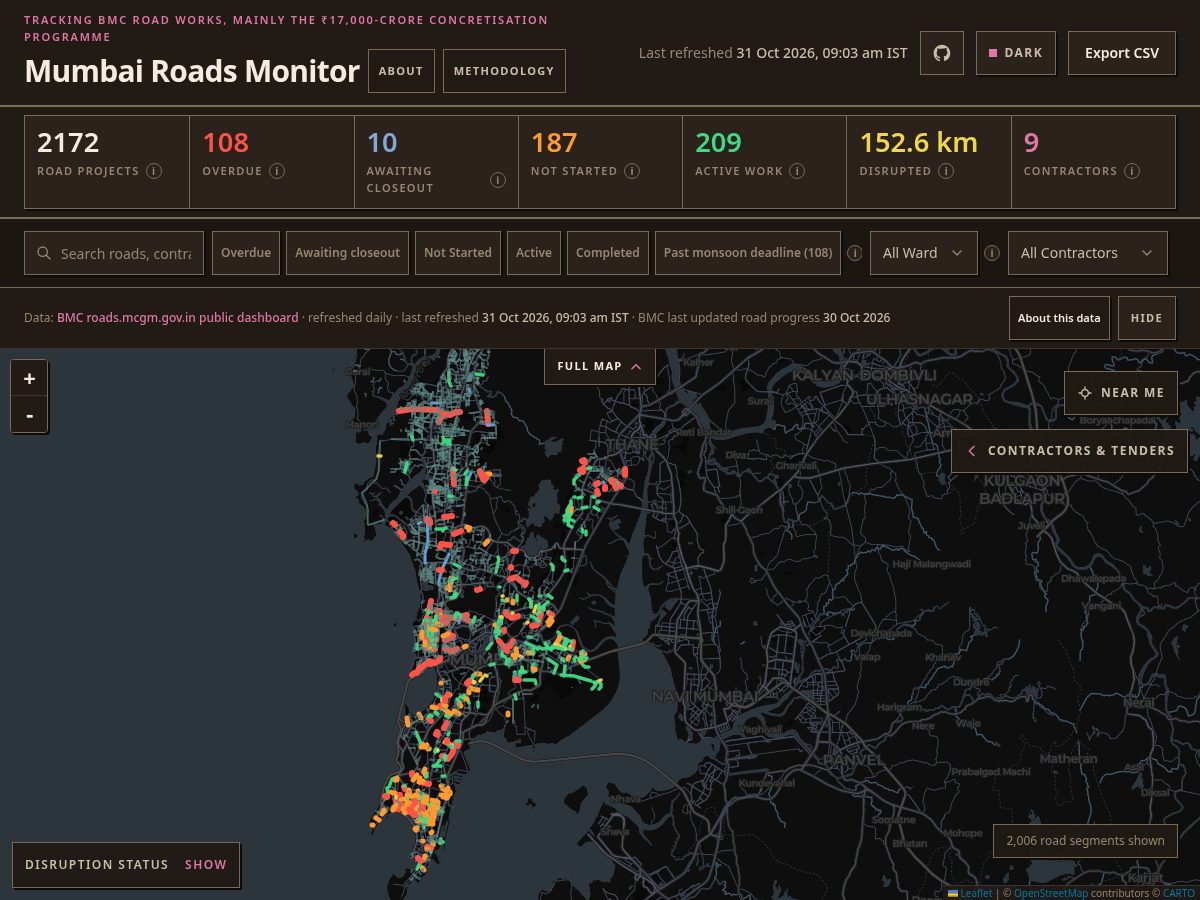
Task: Click the 9 Contractors count
Action: point(1031,143)
